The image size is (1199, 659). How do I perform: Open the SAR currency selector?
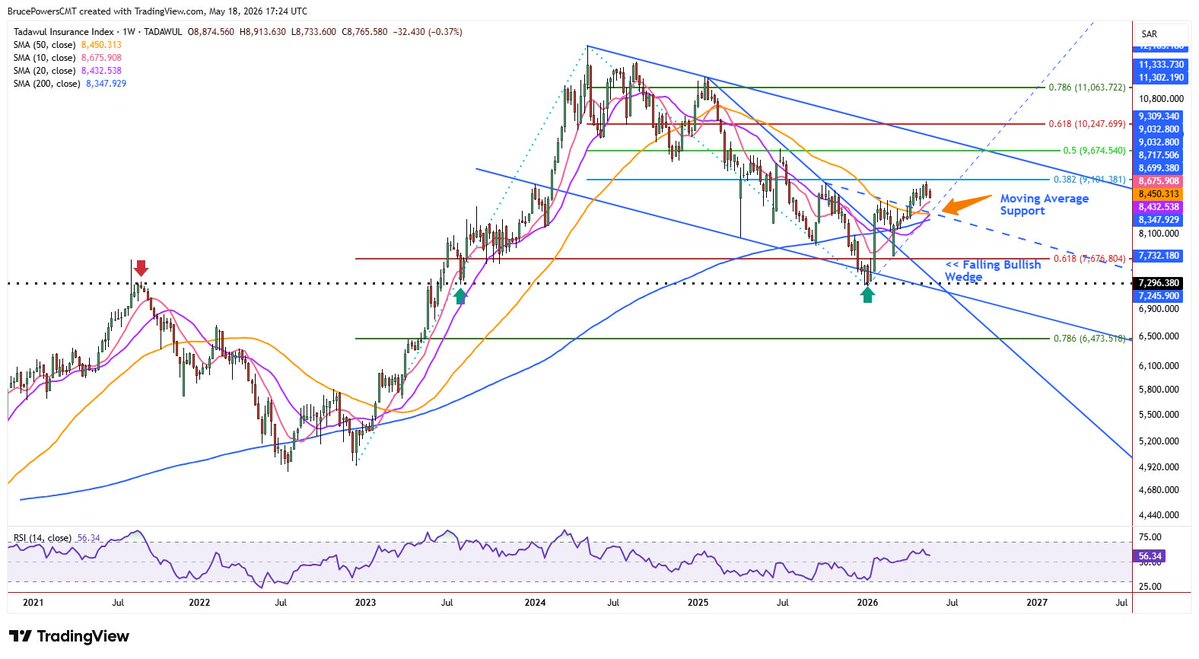pyautogui.click(x=1149, y=34)
